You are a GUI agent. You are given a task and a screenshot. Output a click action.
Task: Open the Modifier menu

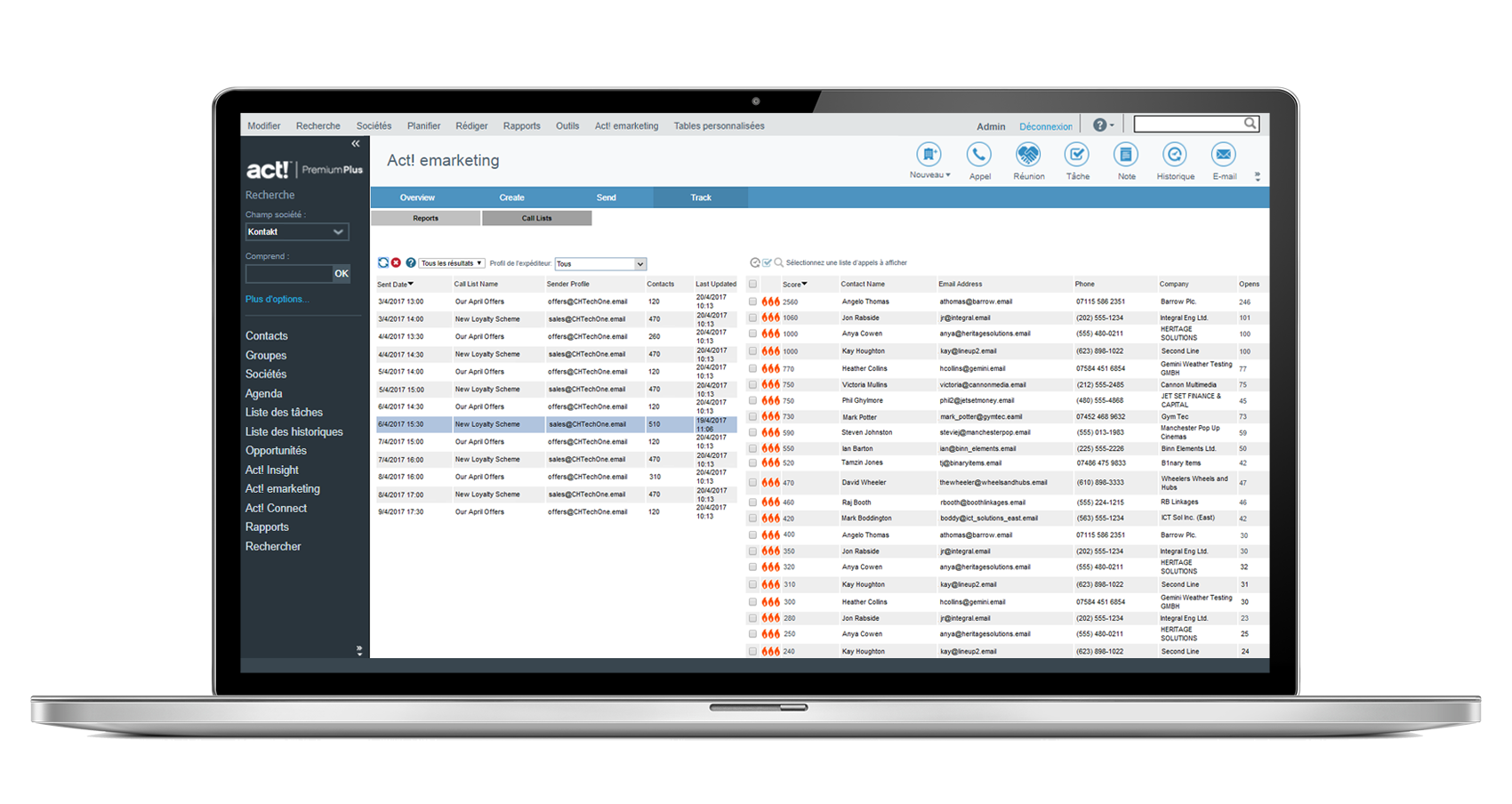point(264,125)
